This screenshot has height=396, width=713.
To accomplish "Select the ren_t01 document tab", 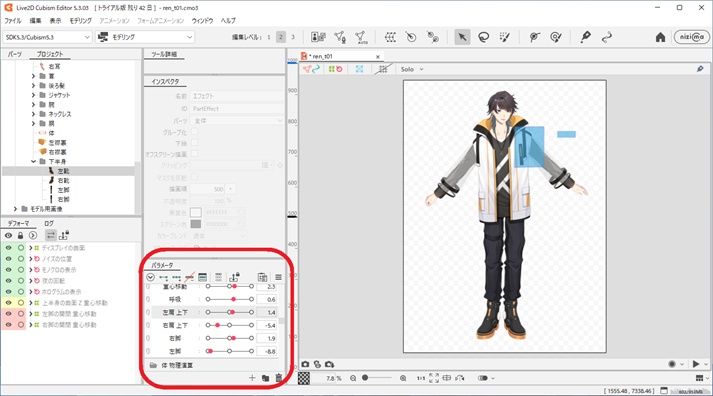I will coord(341,56).
